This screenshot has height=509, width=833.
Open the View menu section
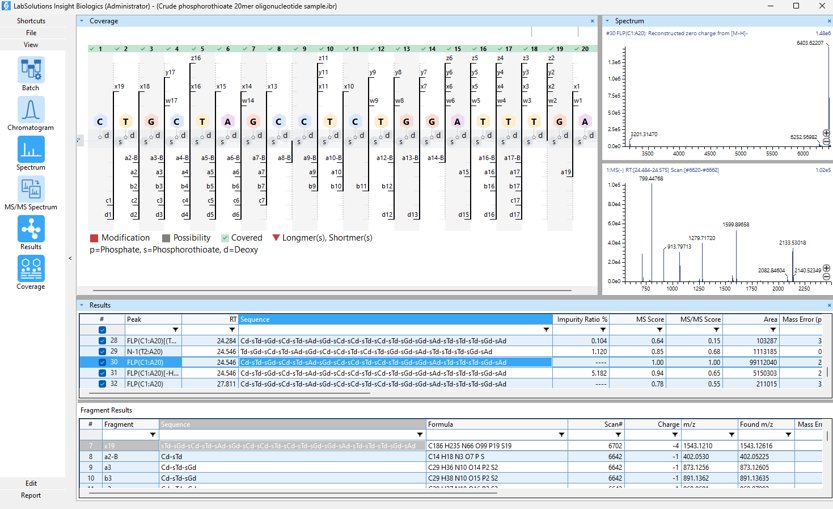[31, 45]
